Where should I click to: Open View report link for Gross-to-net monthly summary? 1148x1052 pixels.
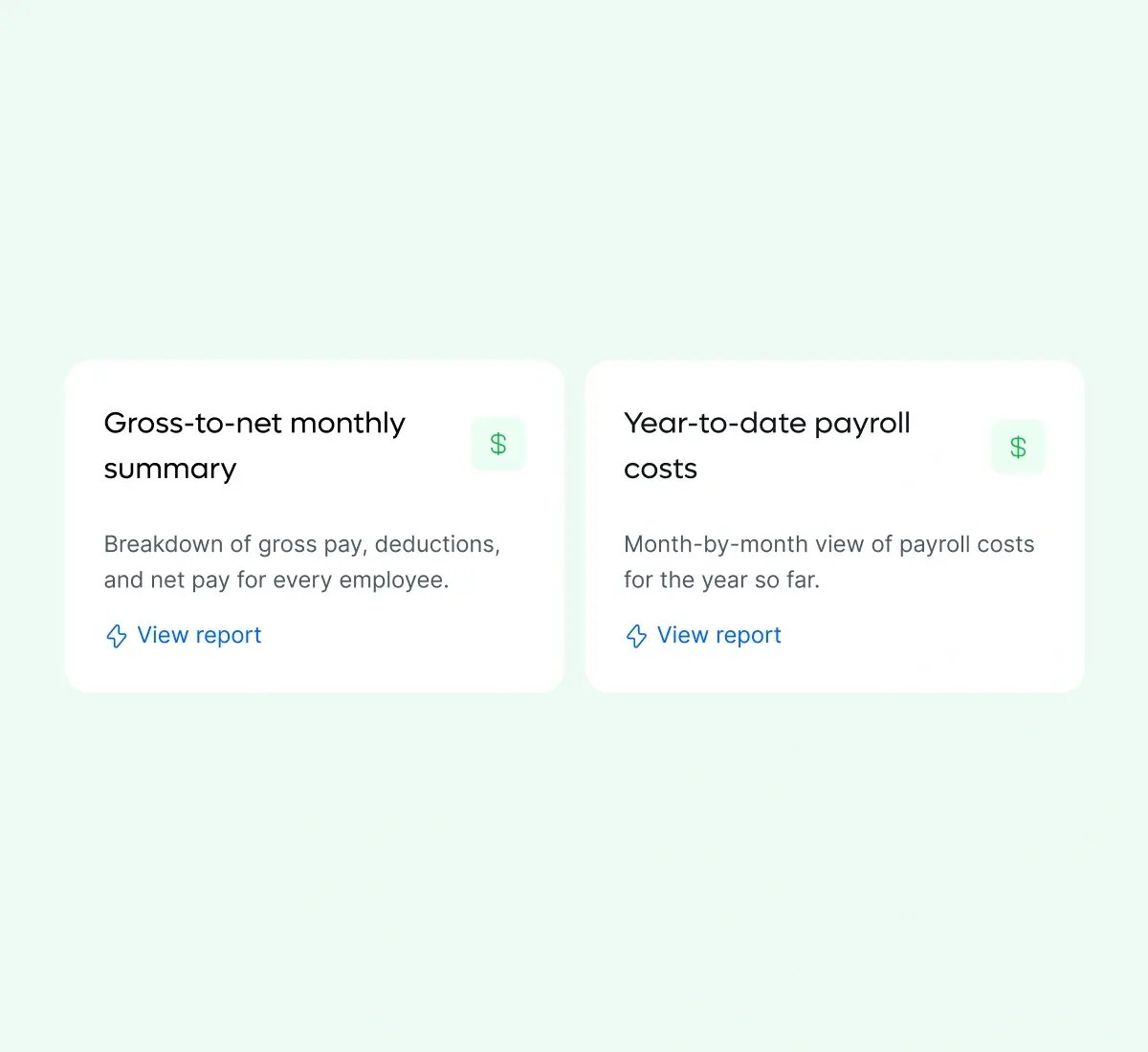pyautogui.click(x=199, y=635)
